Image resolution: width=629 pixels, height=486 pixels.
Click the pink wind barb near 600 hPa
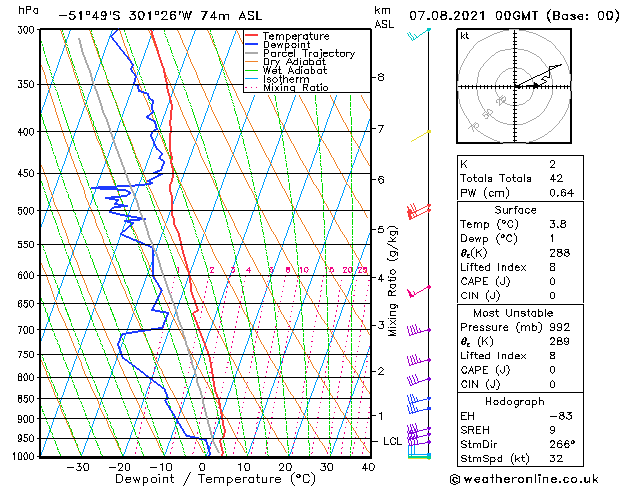point(419,292)
